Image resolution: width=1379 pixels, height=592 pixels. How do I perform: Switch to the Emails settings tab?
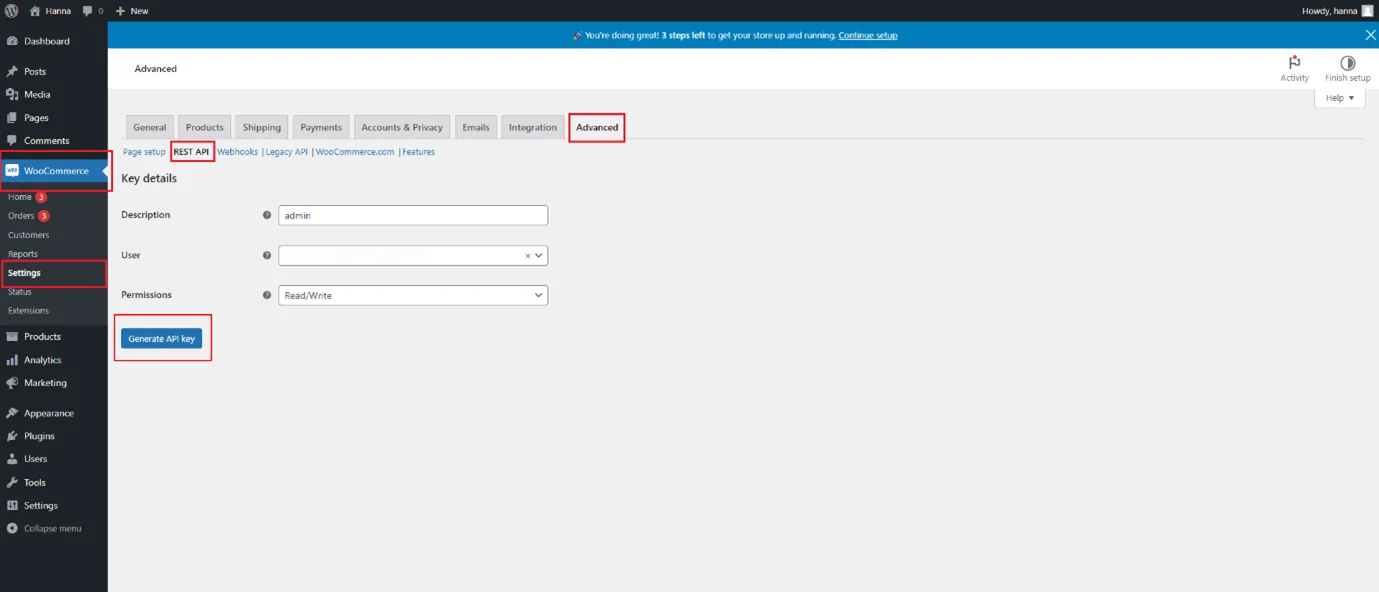coord(476,127)
